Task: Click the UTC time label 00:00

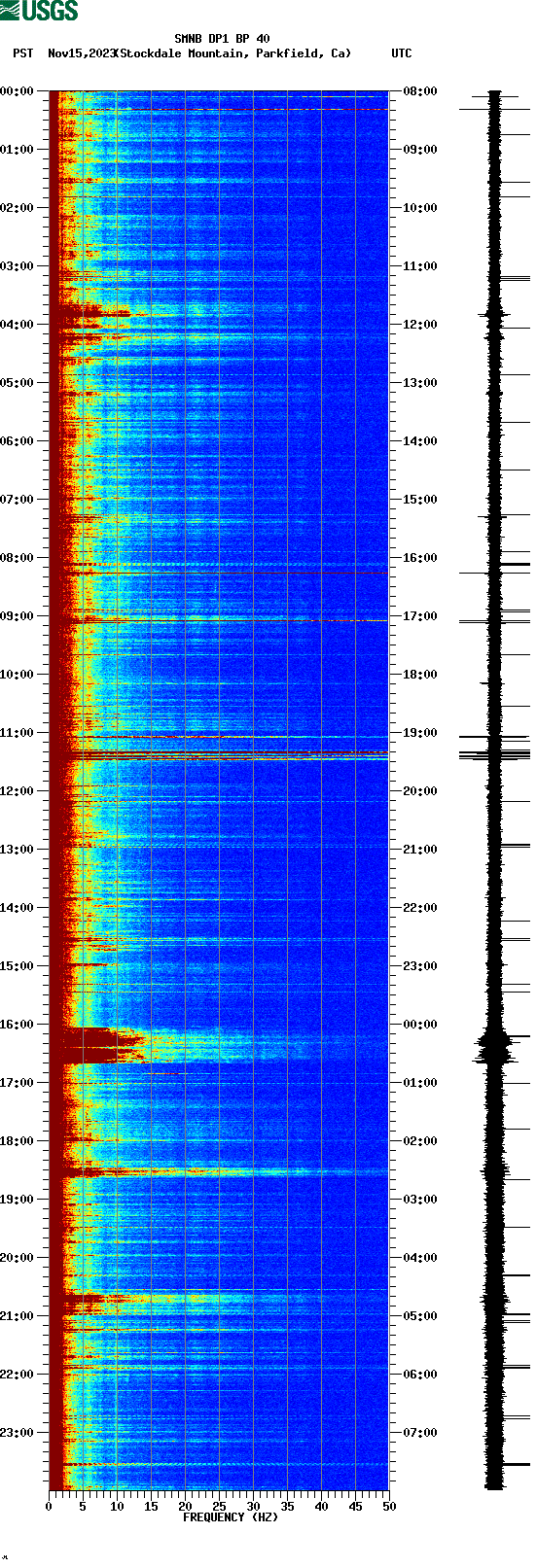Action: pos(419,1025)
